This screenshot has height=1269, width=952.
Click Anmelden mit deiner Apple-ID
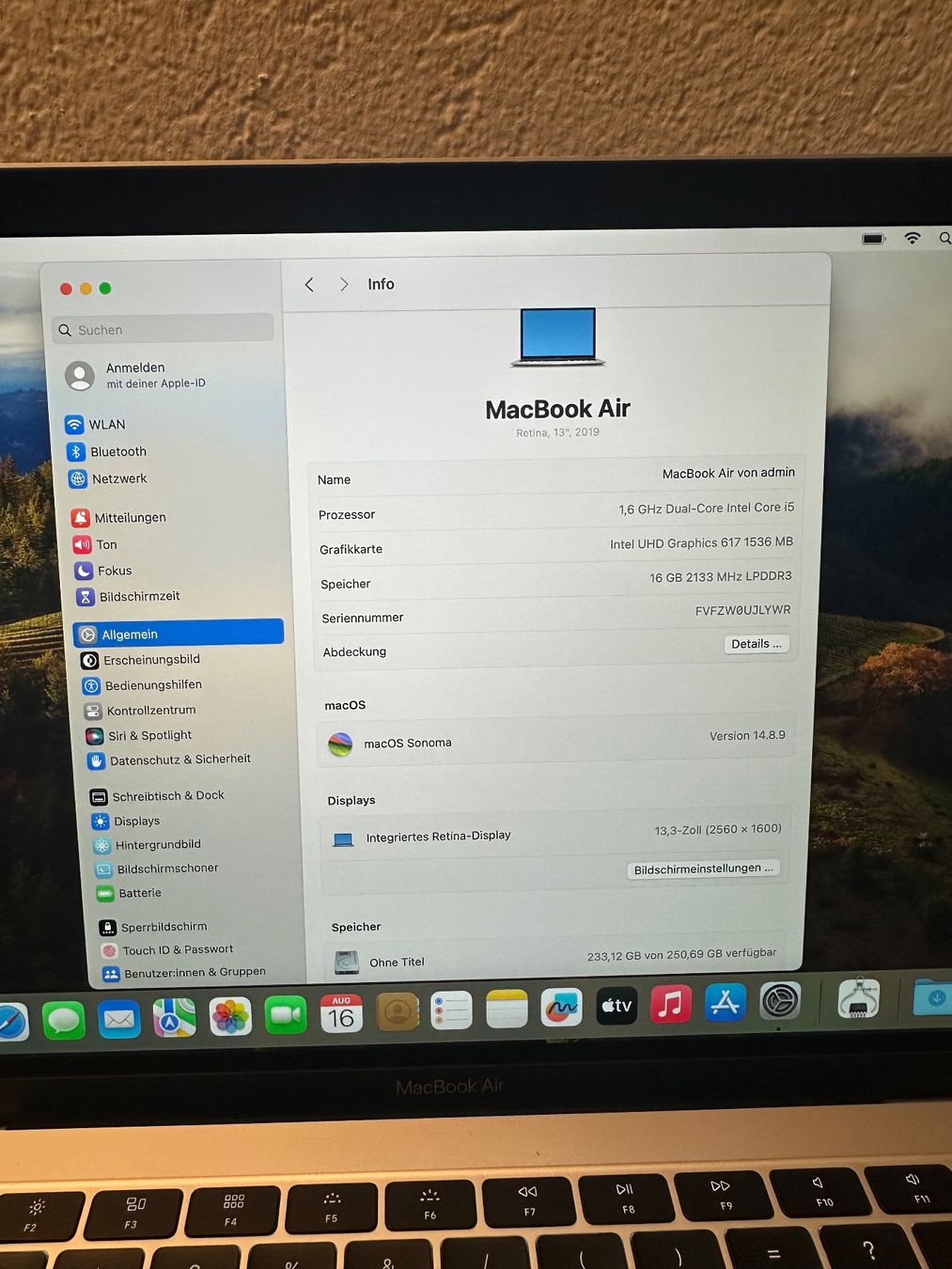136,375
